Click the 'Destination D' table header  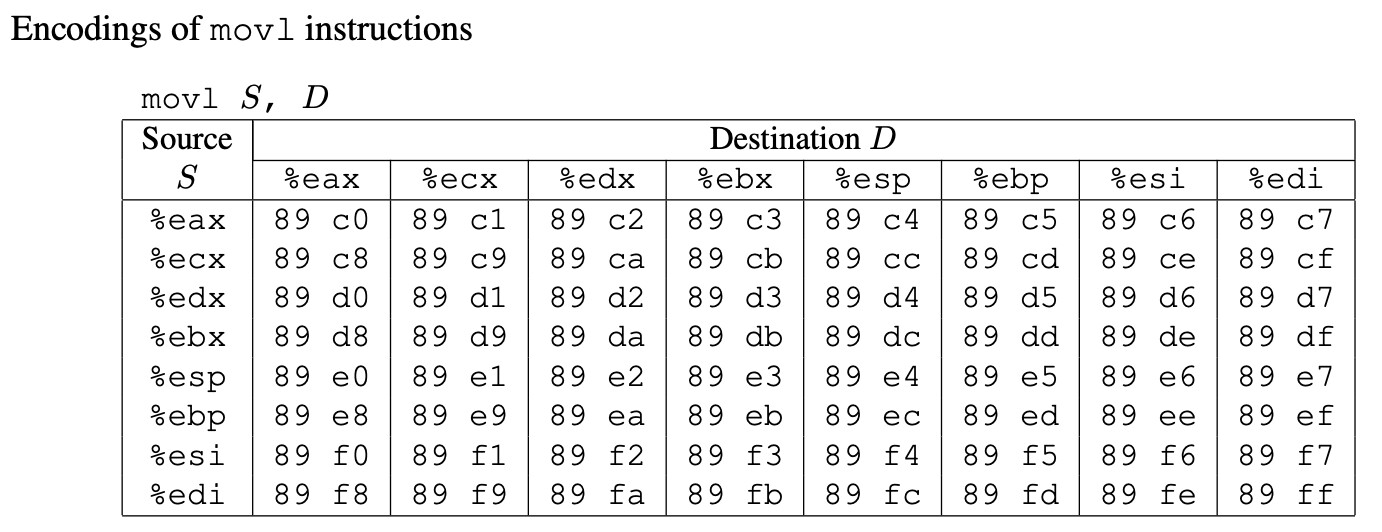(x=803, y=139)
